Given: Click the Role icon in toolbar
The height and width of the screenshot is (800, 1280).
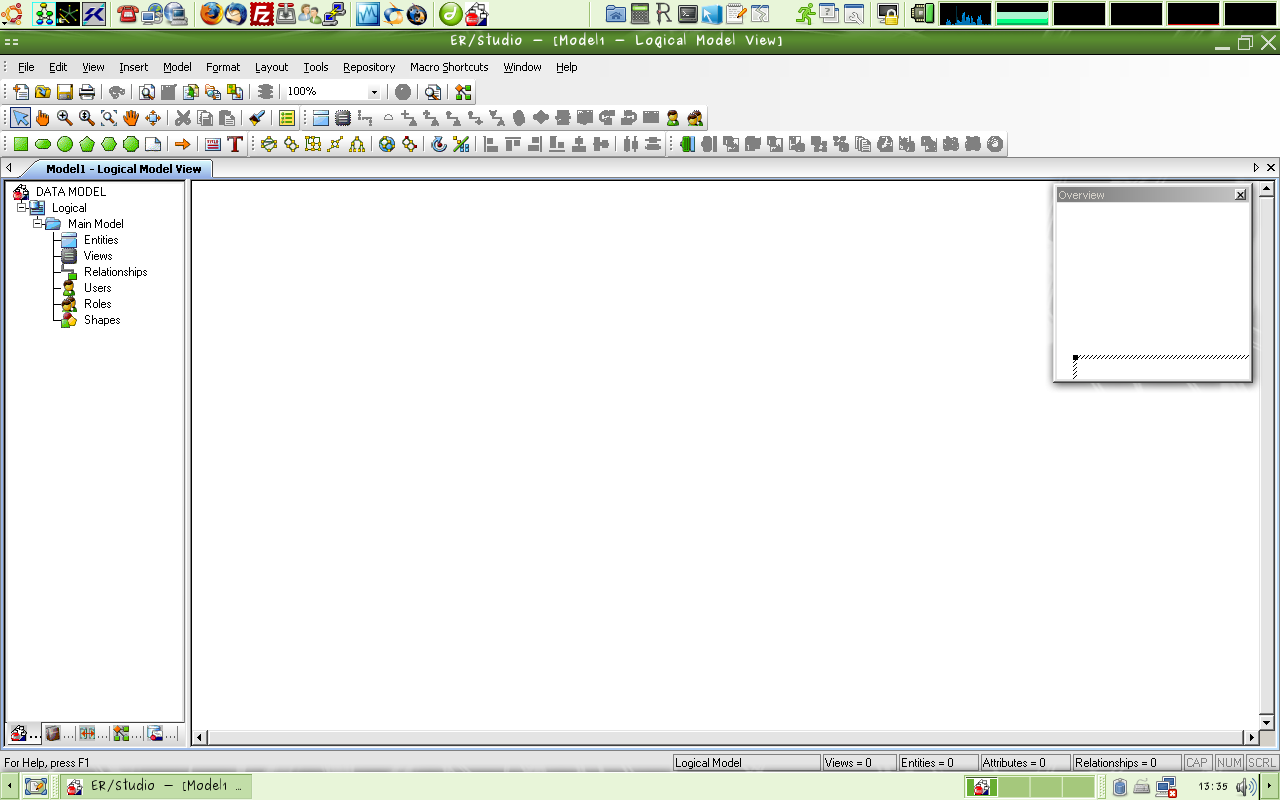Looking at the screenshot, I should click(695, 118).
